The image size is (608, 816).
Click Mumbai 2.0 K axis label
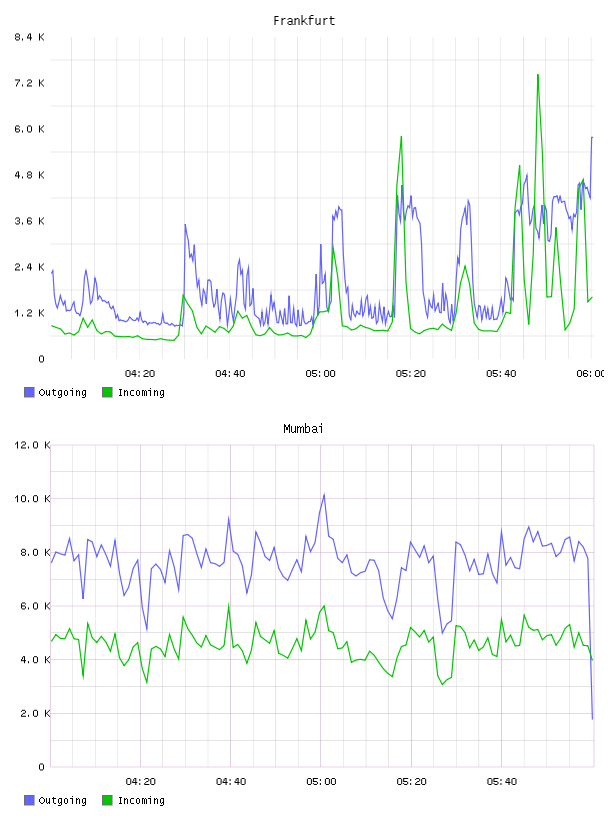[x=35, y=713]
